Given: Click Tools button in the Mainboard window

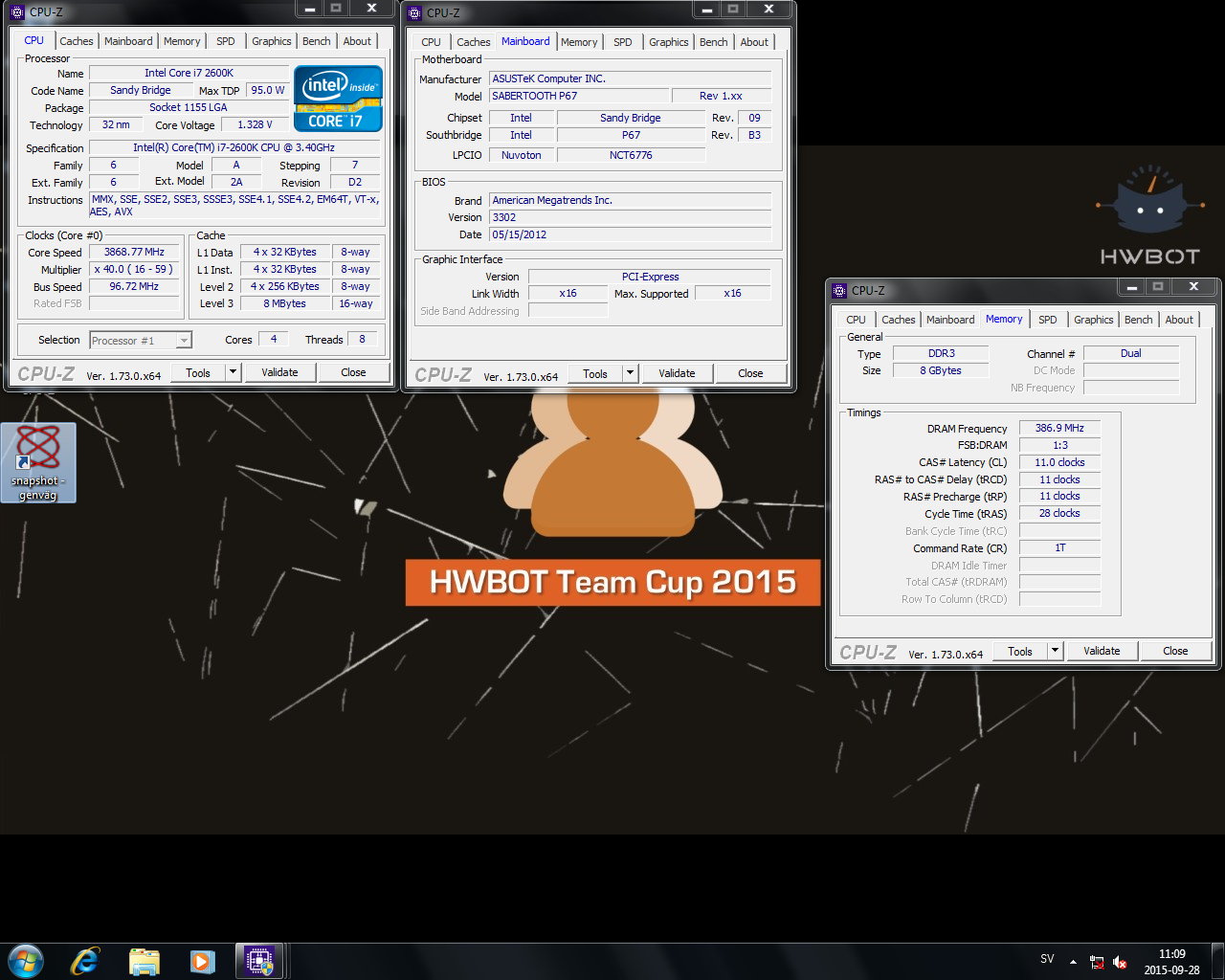Looking at the screenshot, I should pos(595,373).
